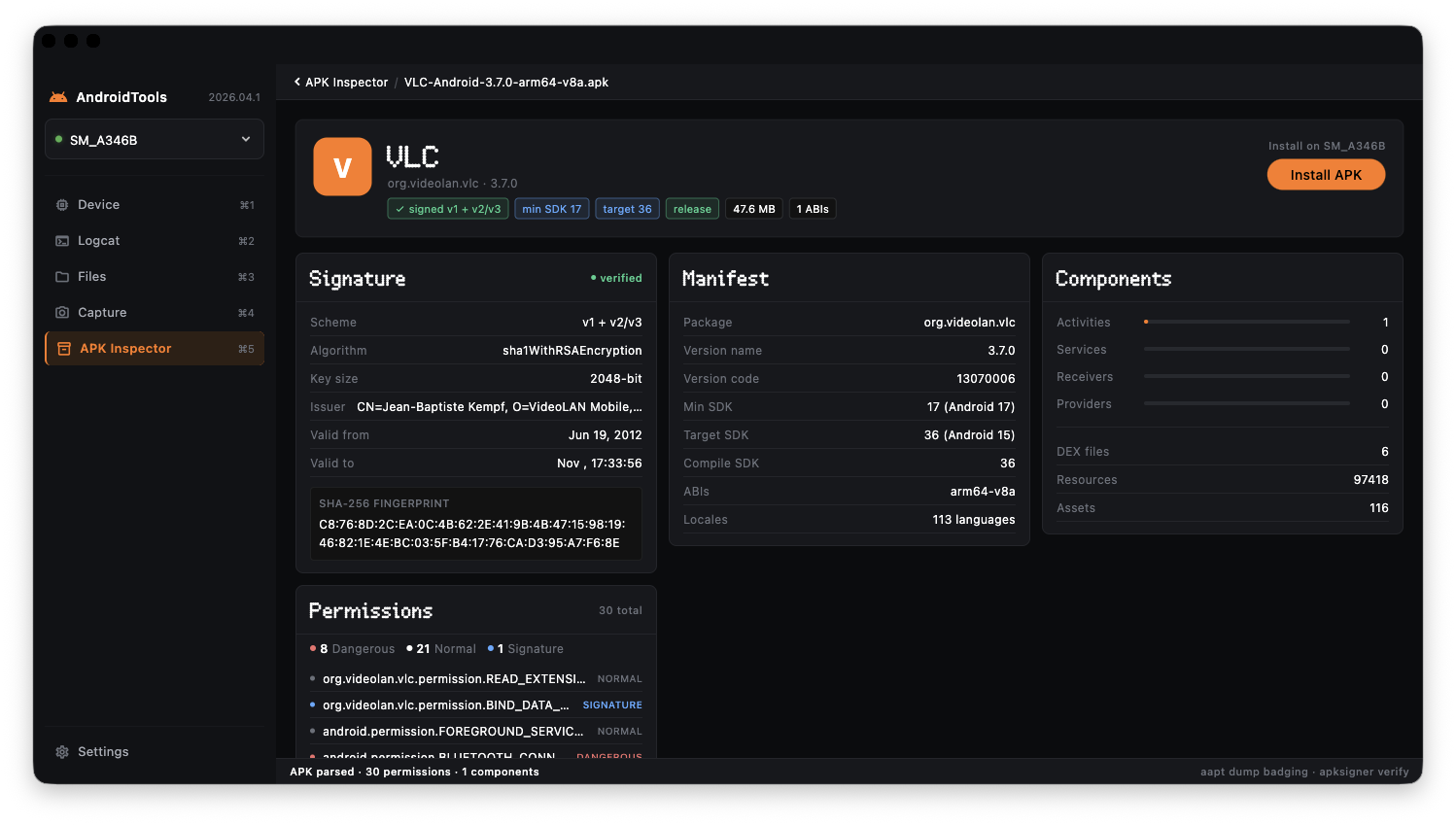This screenshot has height=825, width=1456.
Task: Select the FOREGROUND_SERVIC... permission row
Action: tap(476, 732)
